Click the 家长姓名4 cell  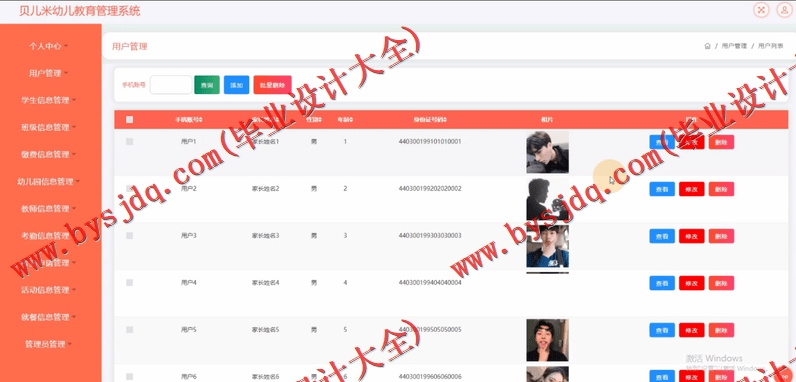pos(266,282)
